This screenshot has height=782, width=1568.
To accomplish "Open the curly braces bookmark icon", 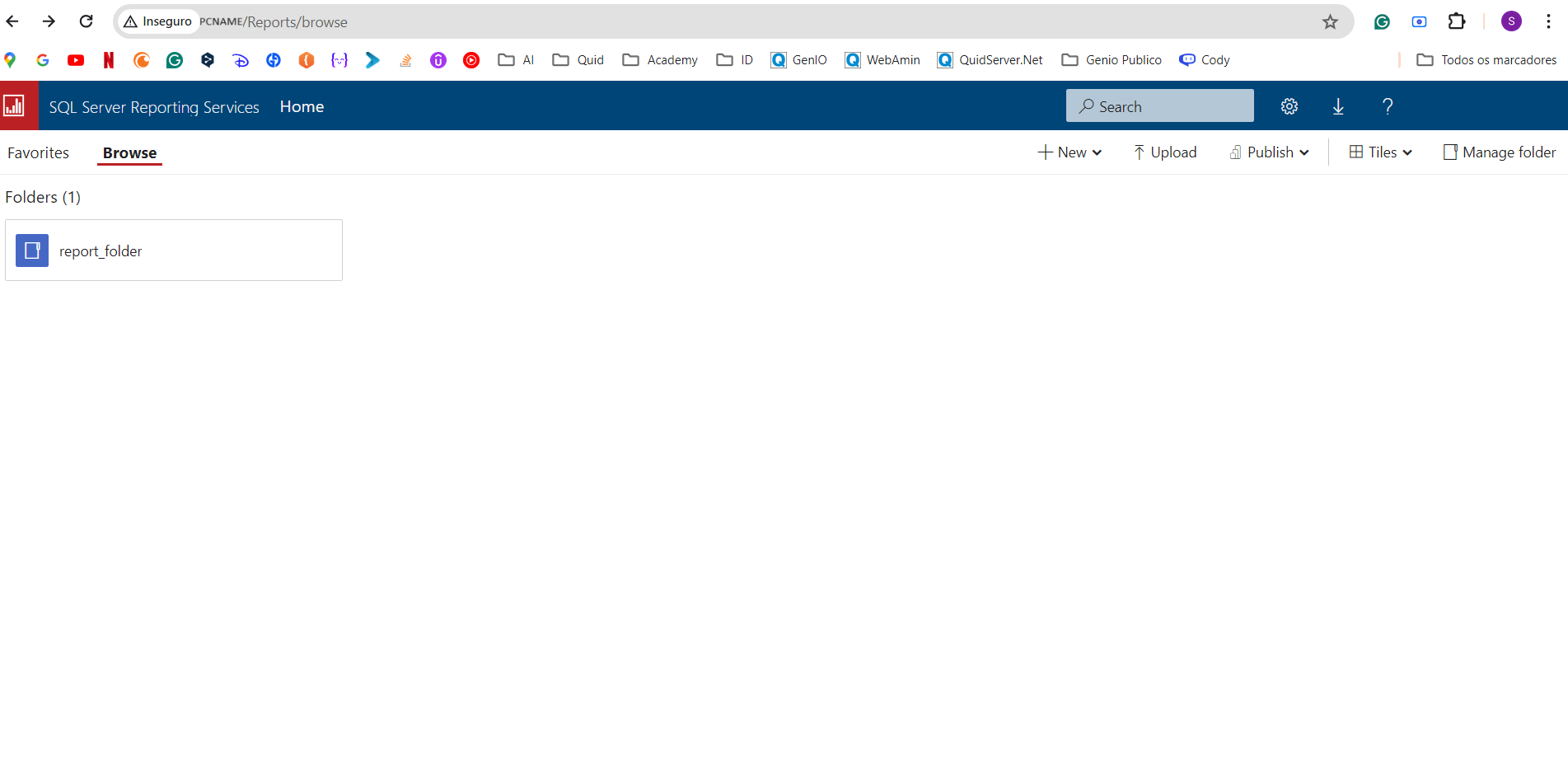I will tap(339, 59).
